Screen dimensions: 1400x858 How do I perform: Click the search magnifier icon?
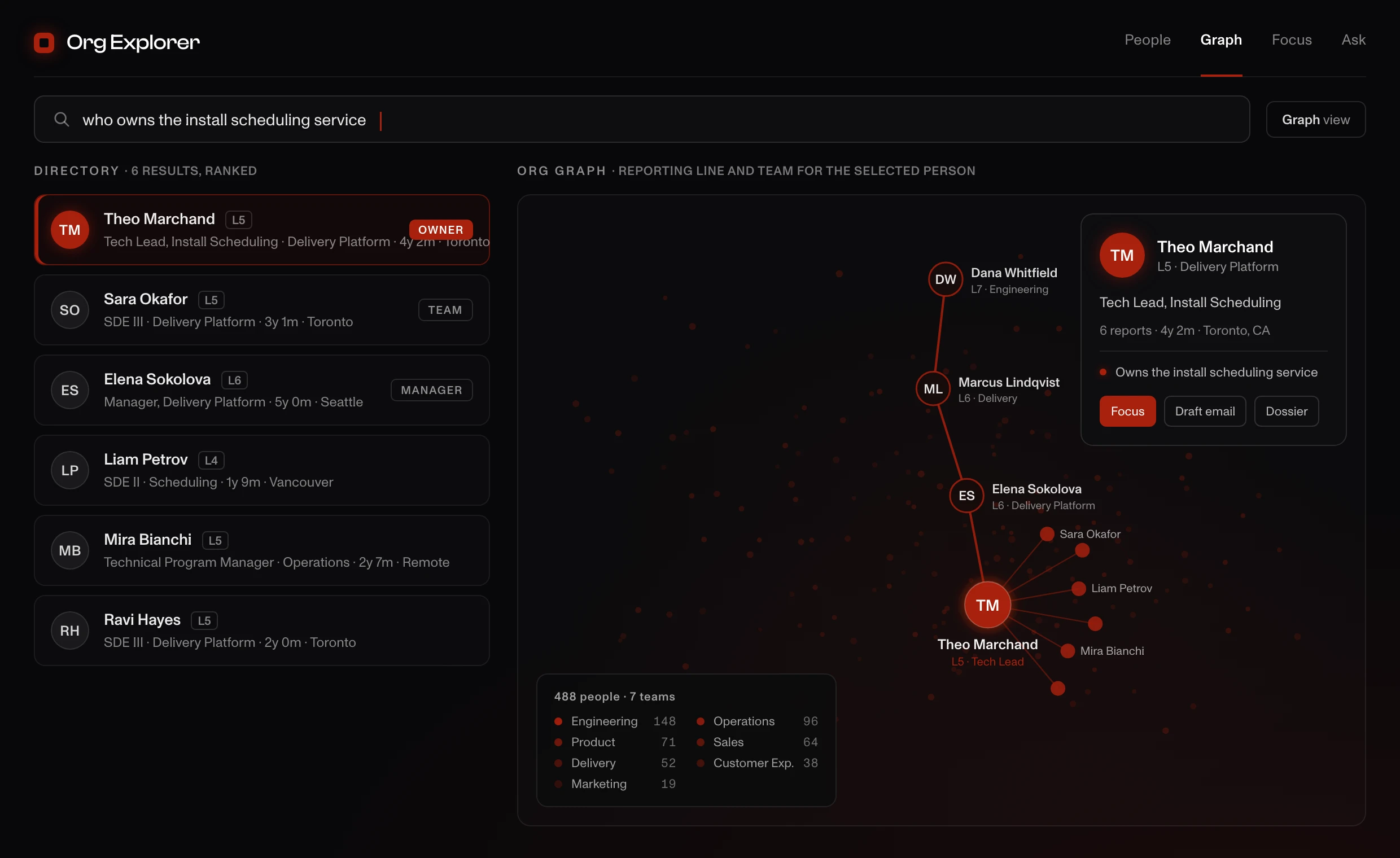tap(62, 119)
